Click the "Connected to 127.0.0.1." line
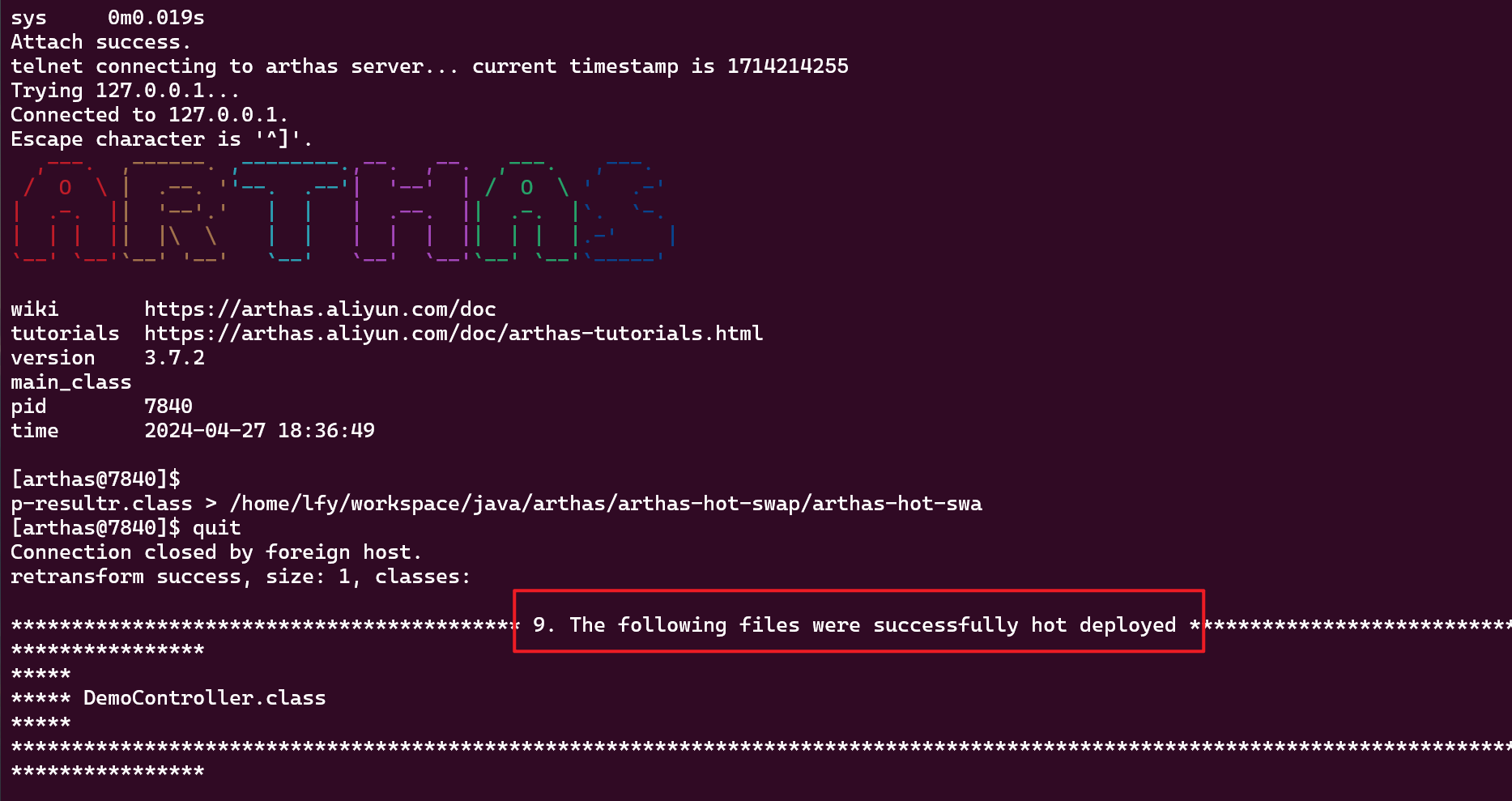The height and width of the screenshot is (801, 1512). coord(149,115)
